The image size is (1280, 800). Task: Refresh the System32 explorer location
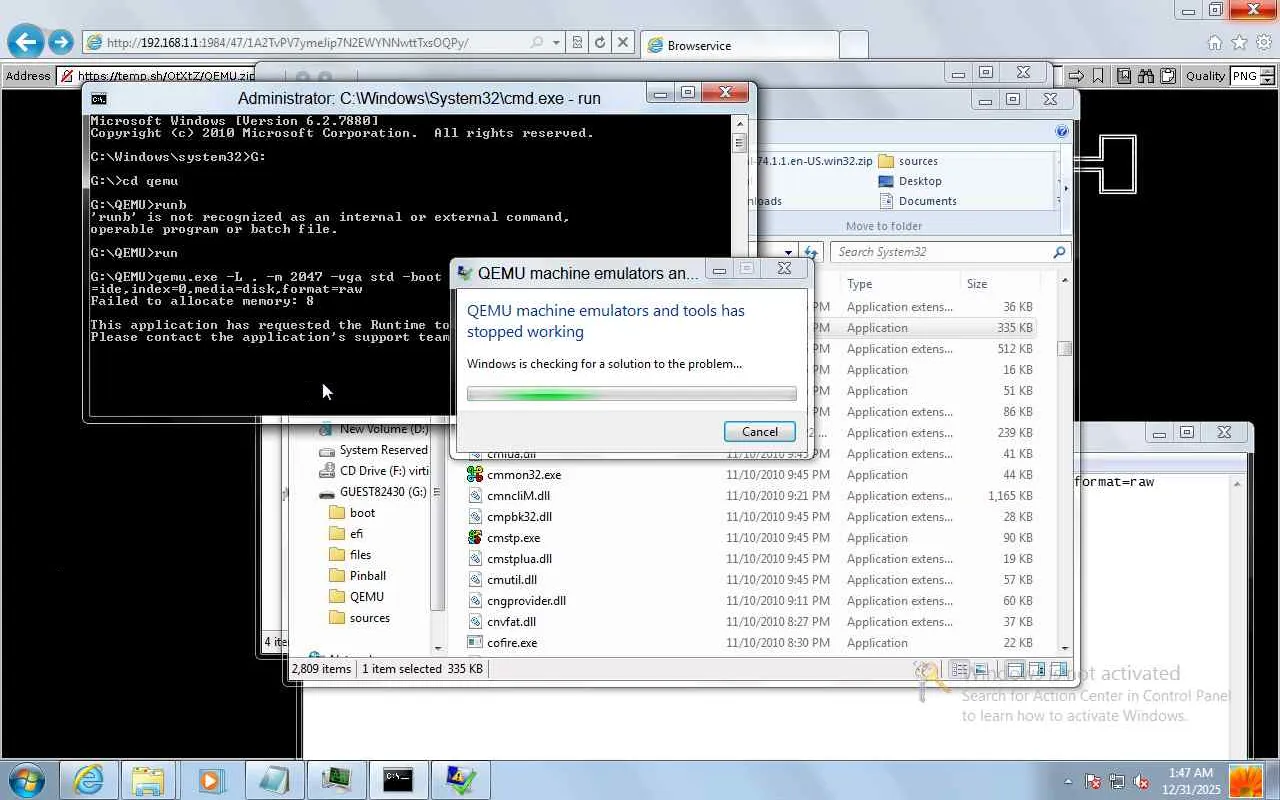pos(812,252)
